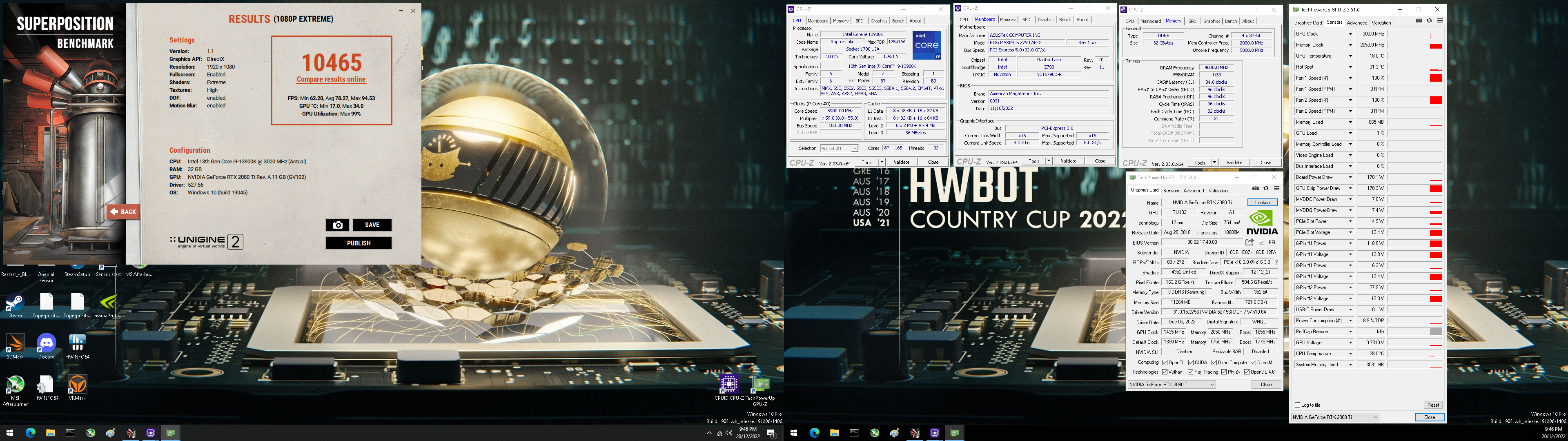Click the PUBLISH button in Superposition
1568x441 pixels.
tap(359, 243)
